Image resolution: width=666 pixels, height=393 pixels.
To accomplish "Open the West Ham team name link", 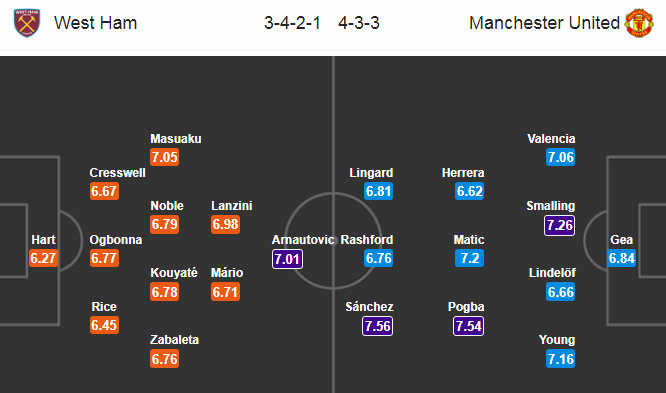I will (x=96, y=23).
